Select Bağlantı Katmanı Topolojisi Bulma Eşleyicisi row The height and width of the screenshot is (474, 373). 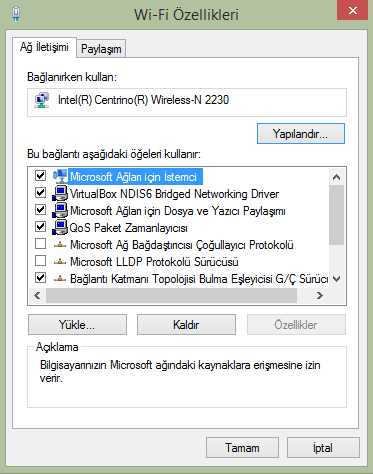(199, 279)
